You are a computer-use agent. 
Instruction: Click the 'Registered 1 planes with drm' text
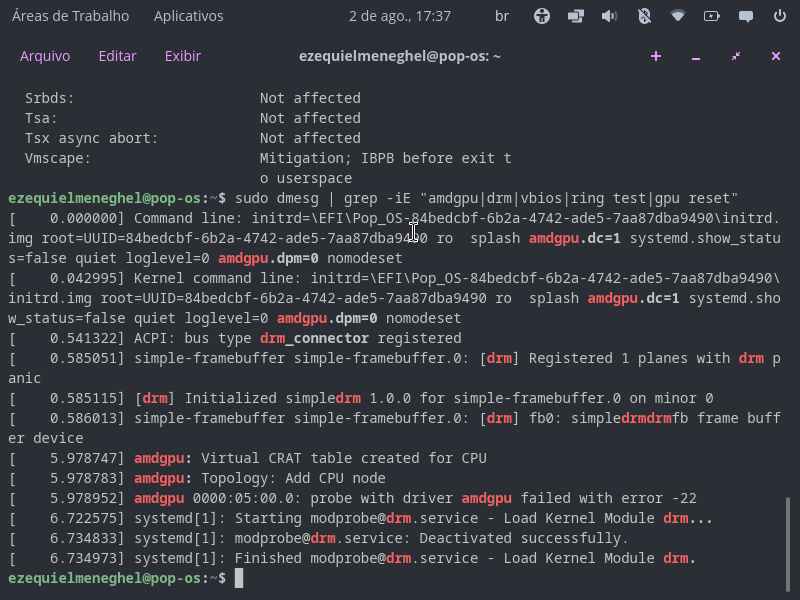646,358
